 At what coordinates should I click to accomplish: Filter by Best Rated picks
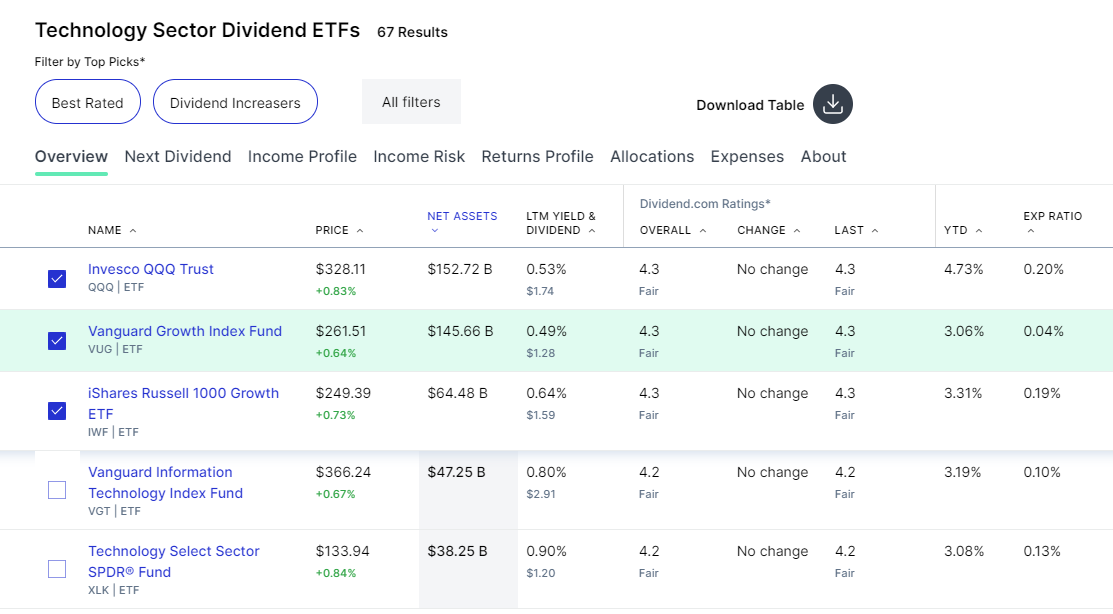(87, 102)
